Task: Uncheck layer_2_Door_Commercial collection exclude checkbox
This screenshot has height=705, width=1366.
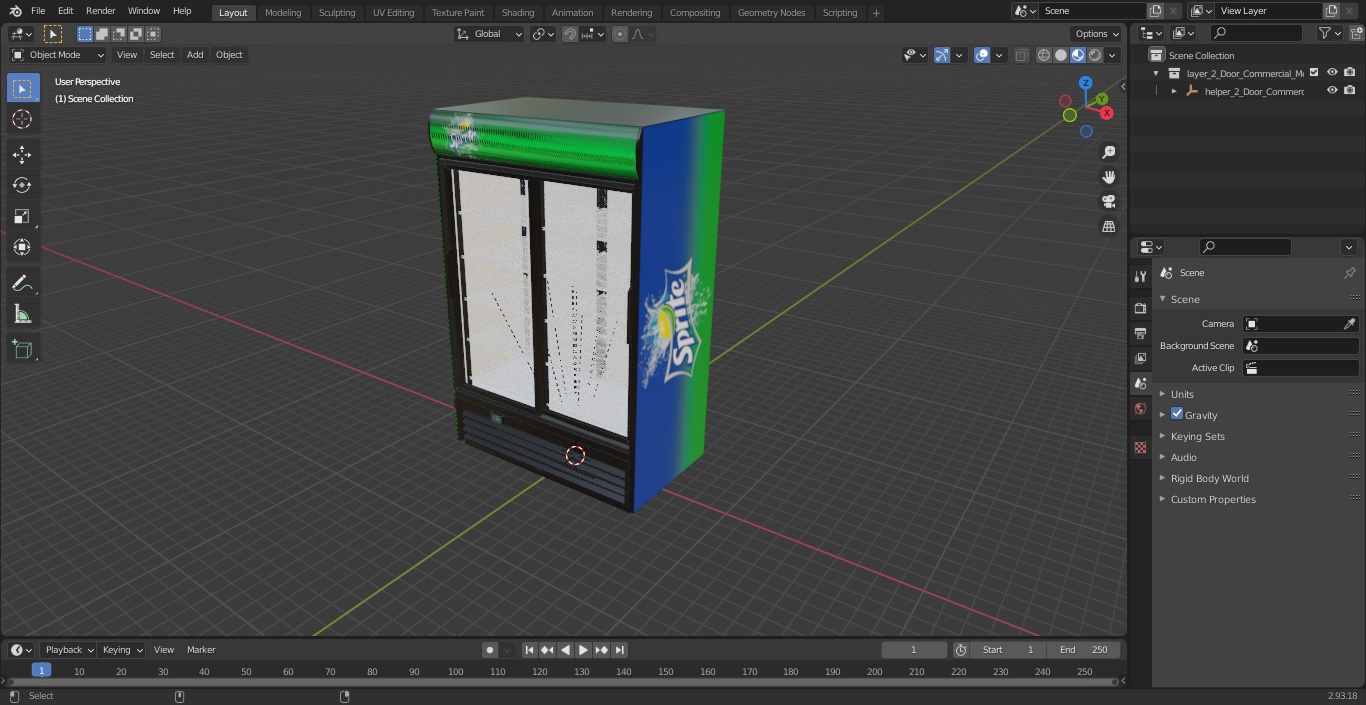Action: (x=1314, y=73)
